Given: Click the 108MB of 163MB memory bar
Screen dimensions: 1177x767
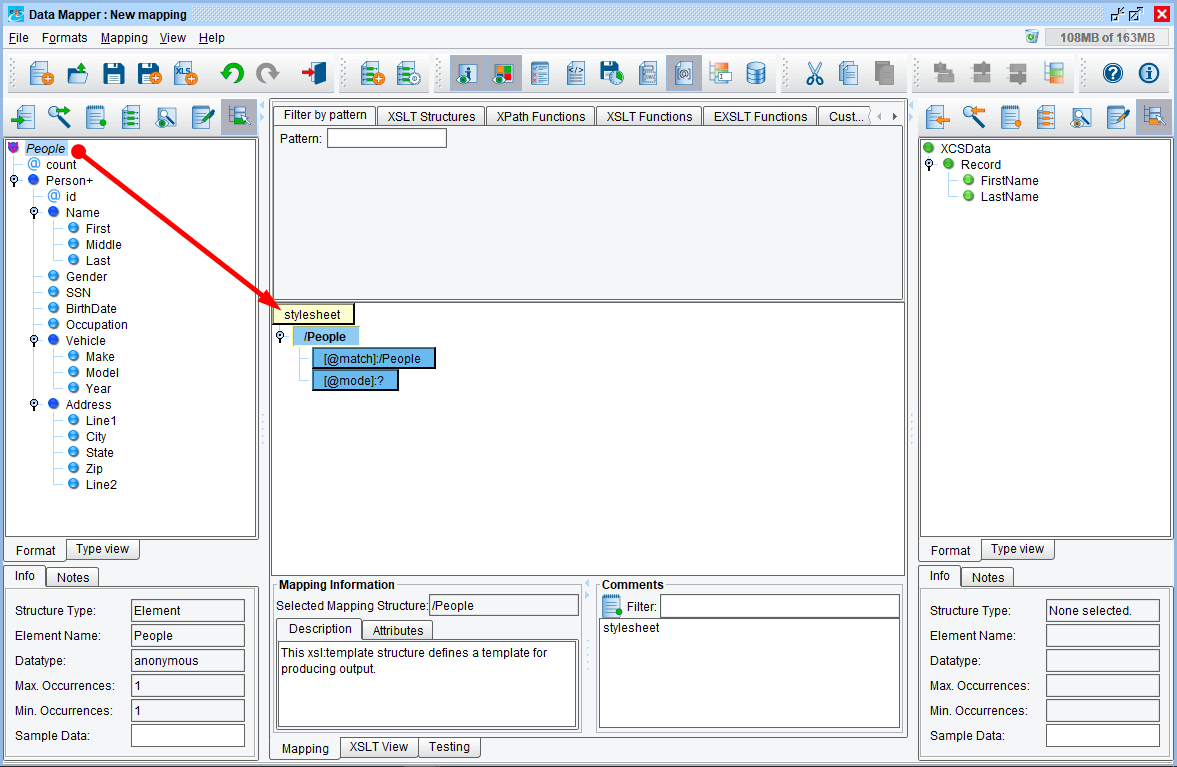Looking at the screenshot, I should 1107,38.
